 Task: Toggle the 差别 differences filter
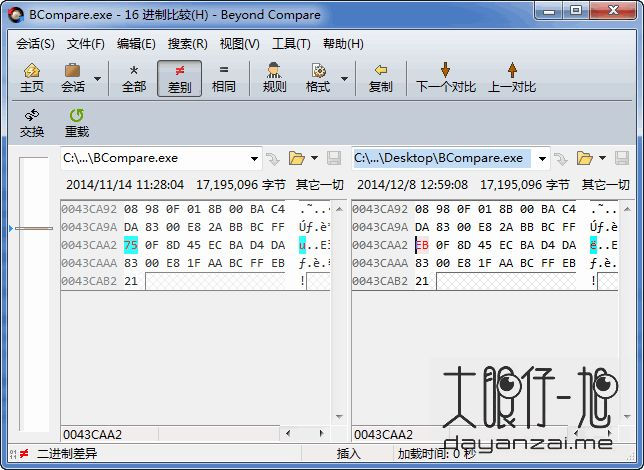[x=179, y=78]
